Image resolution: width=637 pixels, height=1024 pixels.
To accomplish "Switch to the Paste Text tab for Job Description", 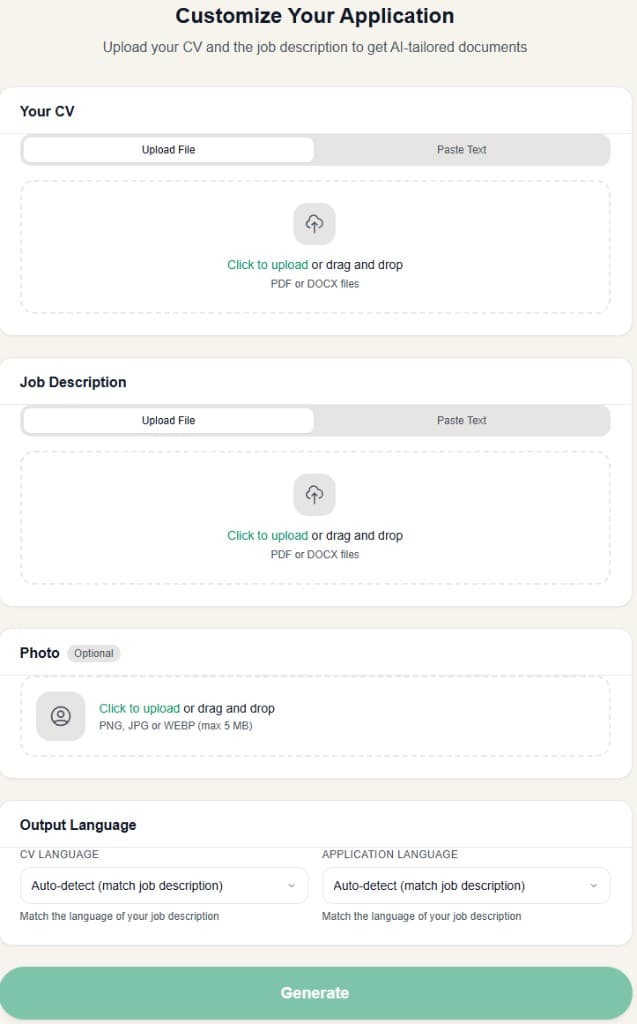I will coord(461,420).
